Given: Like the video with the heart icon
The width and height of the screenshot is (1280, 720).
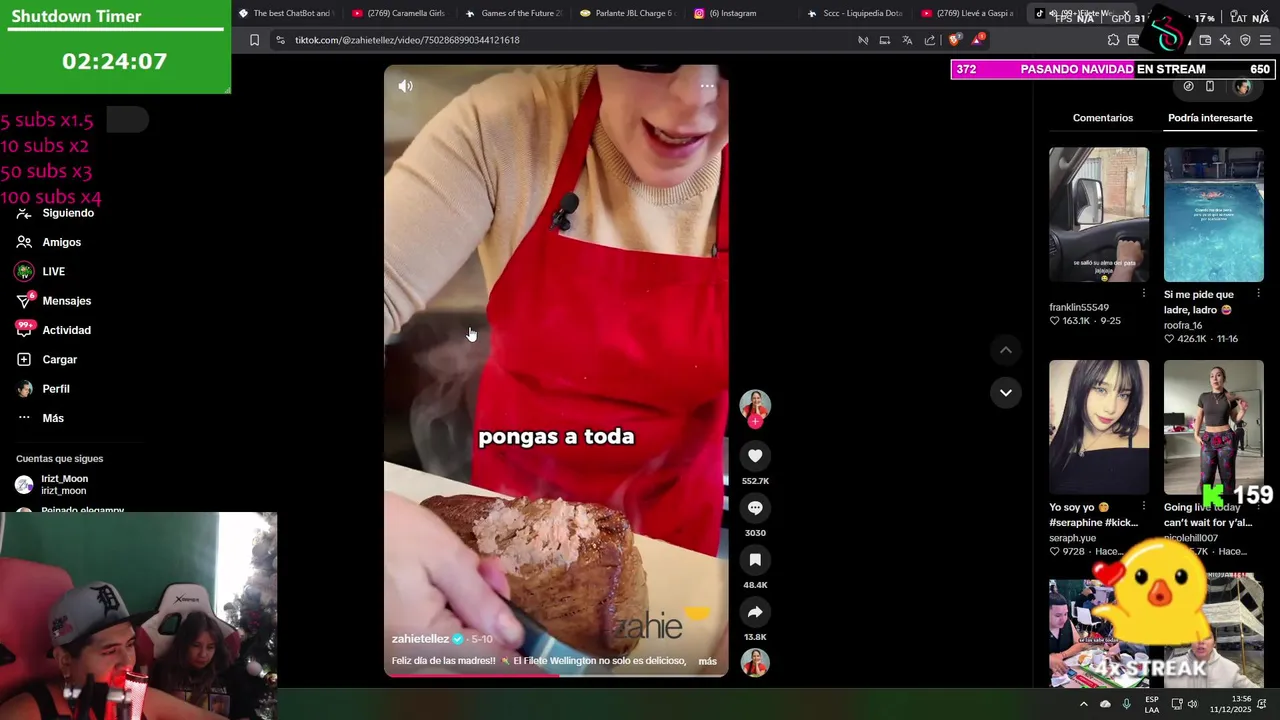Looking at the screenshot, I should [x=755, y=456].
